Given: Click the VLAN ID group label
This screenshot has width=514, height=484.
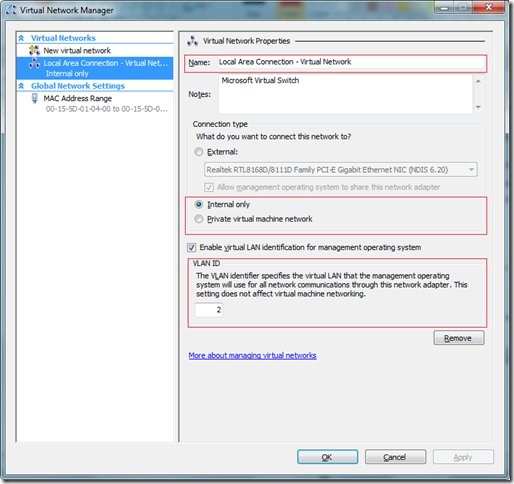Looking at the screenshot, I should (206, 263).
